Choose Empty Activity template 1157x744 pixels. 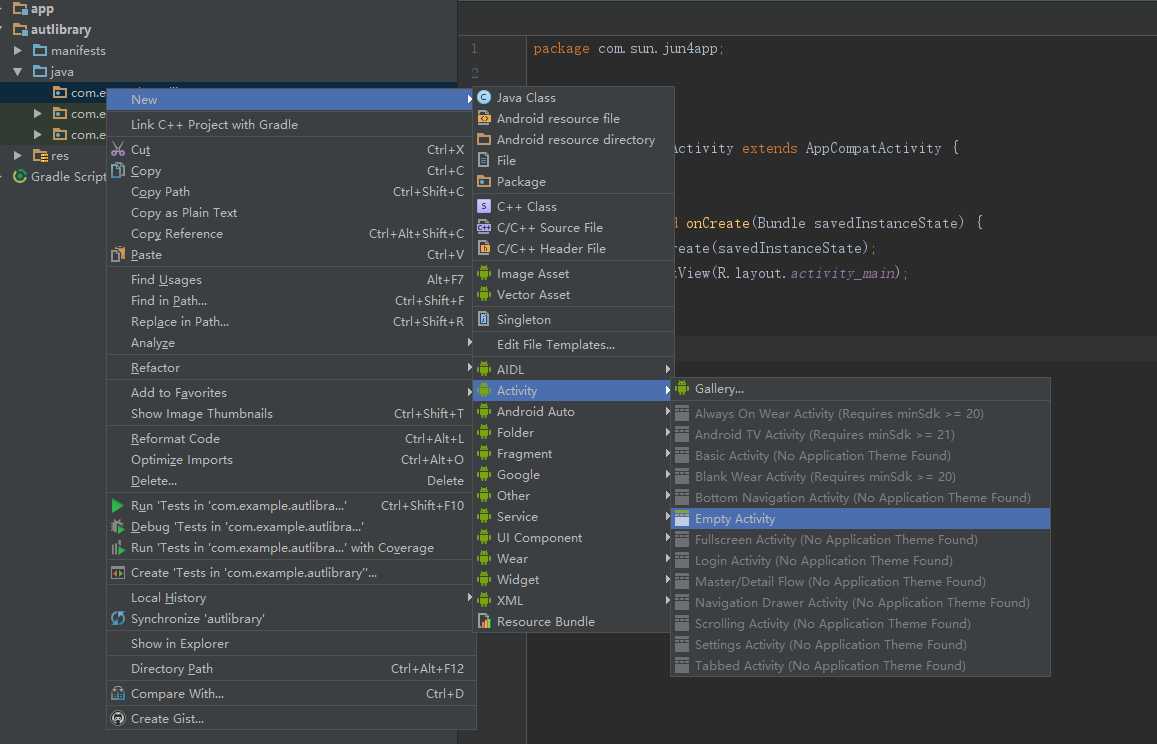860,519
